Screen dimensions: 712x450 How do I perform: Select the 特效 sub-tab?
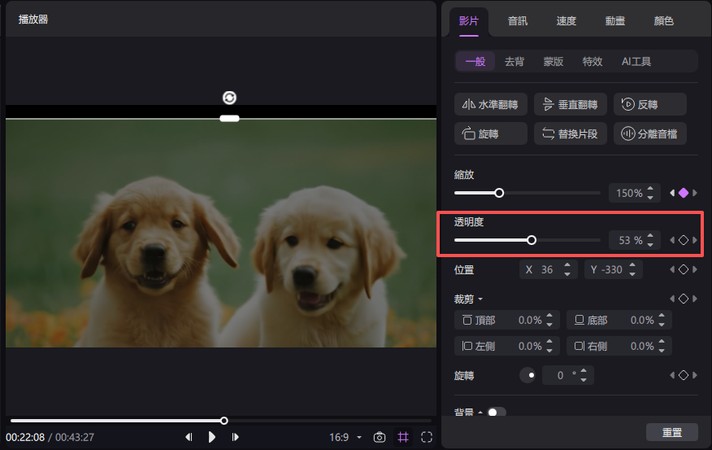[x=593, y=61]
